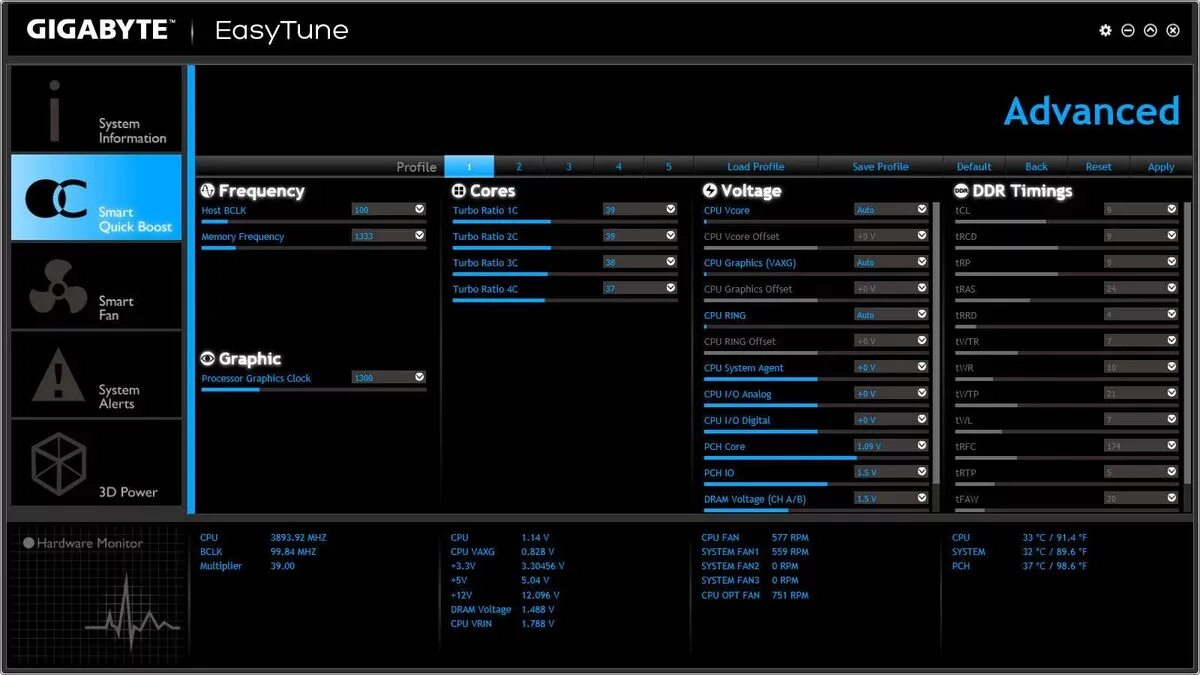
Task: Select Smart Quick Boost section
Action: pyautogui.click(x=97, y=197)
